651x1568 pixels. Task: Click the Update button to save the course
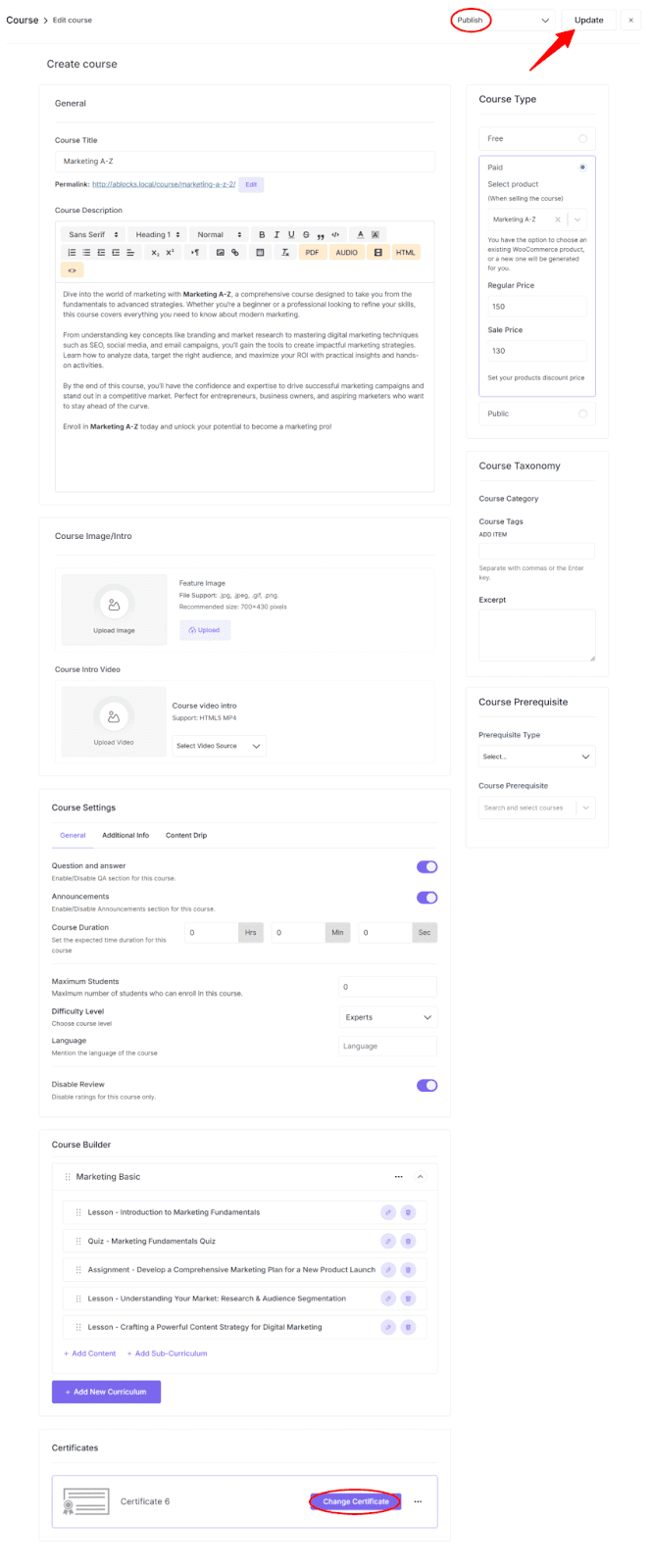click(x=588, y=20)
